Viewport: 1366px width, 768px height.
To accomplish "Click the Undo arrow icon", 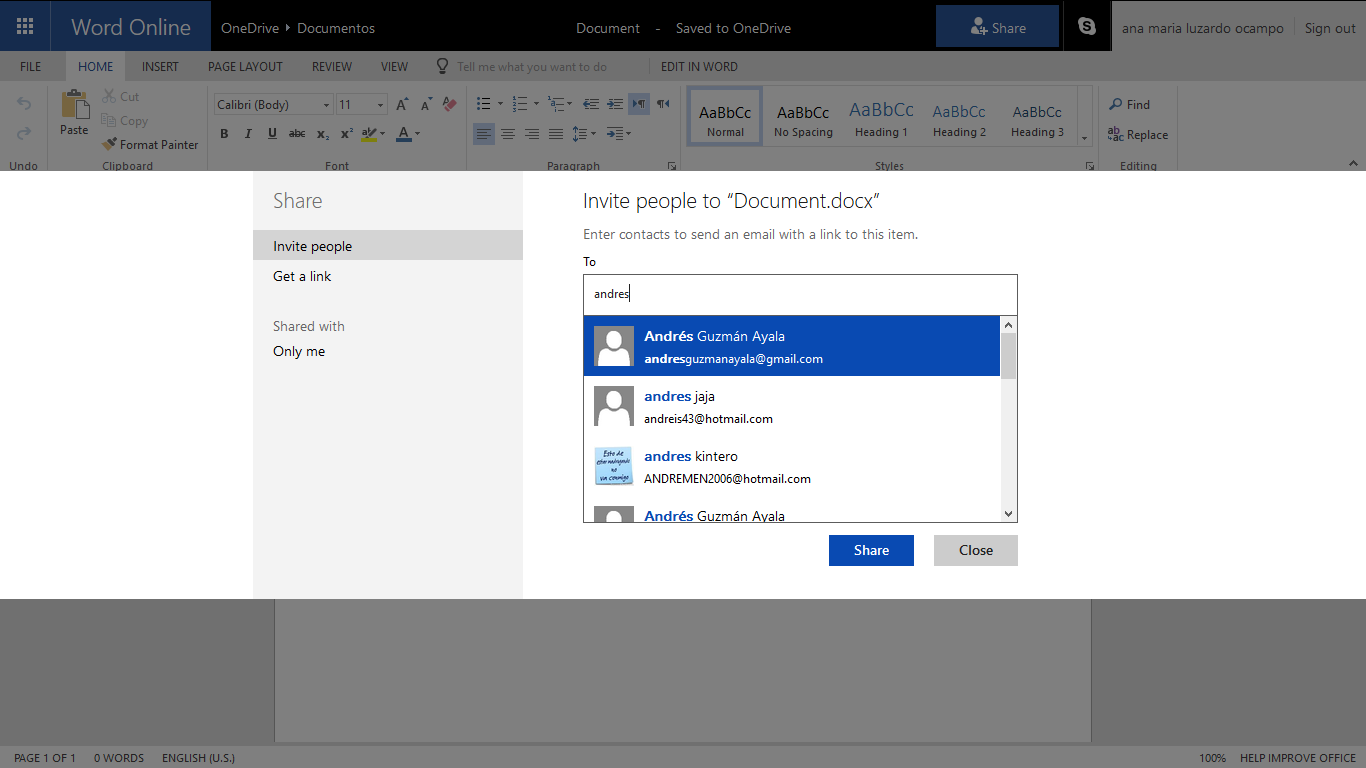I will [x=24, y=104].
